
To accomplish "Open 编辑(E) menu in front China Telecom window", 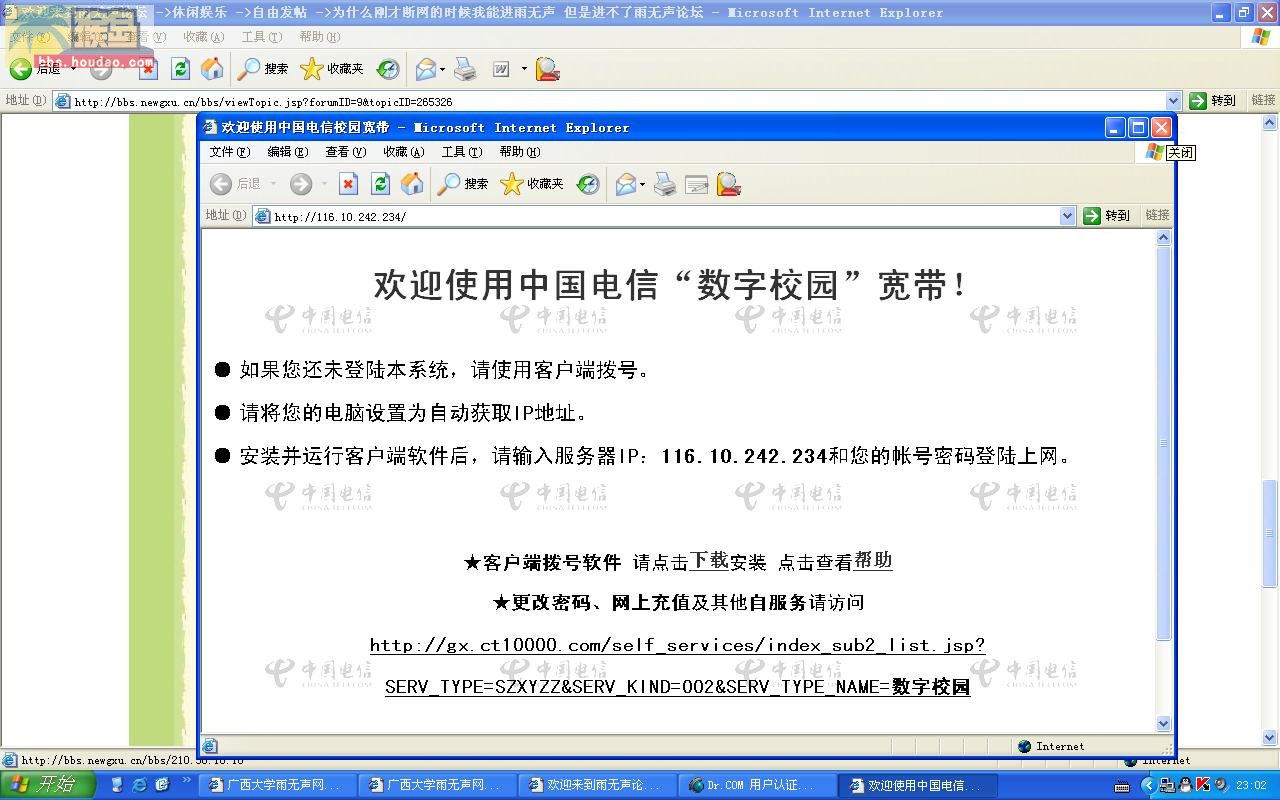I will coord(288,152).
